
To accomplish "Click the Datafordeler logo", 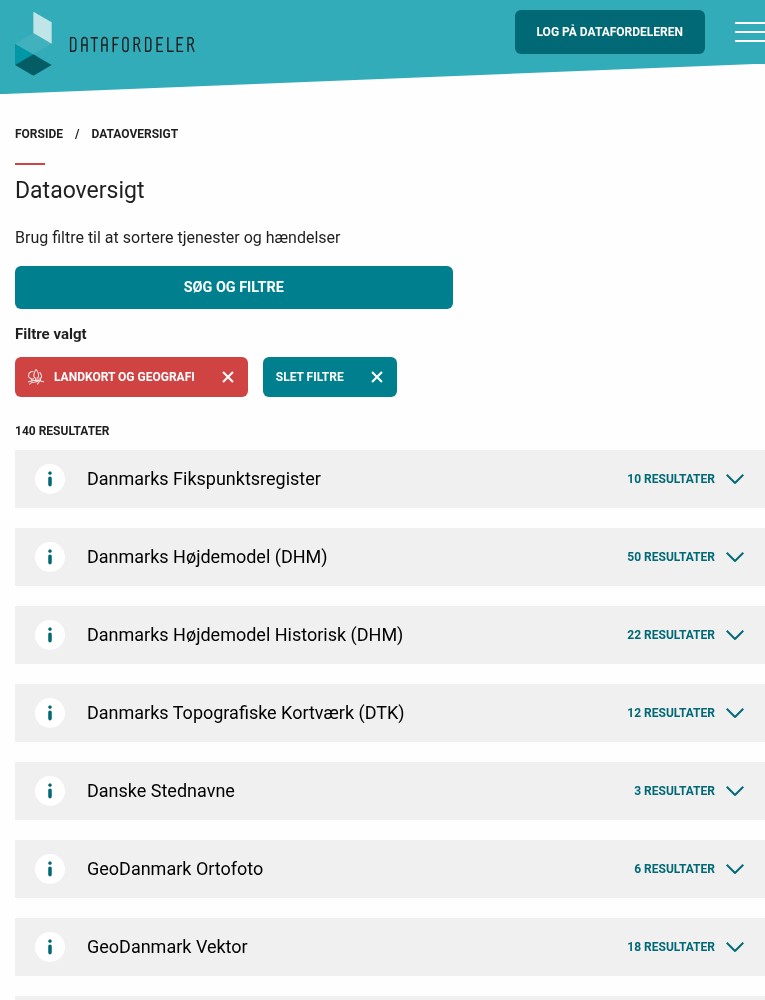I will point(104,44).
